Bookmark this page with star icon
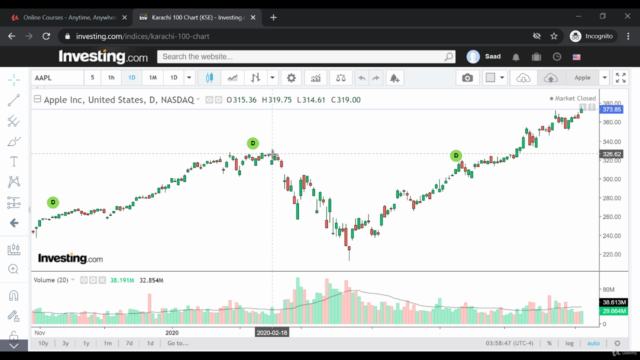The width and height of the screenshot is (640, 360). pos(553,36)
